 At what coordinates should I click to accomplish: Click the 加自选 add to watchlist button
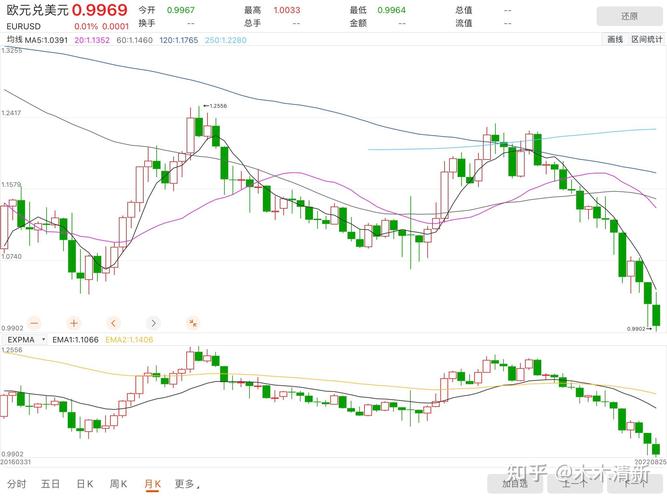click(x=516, y=483)
